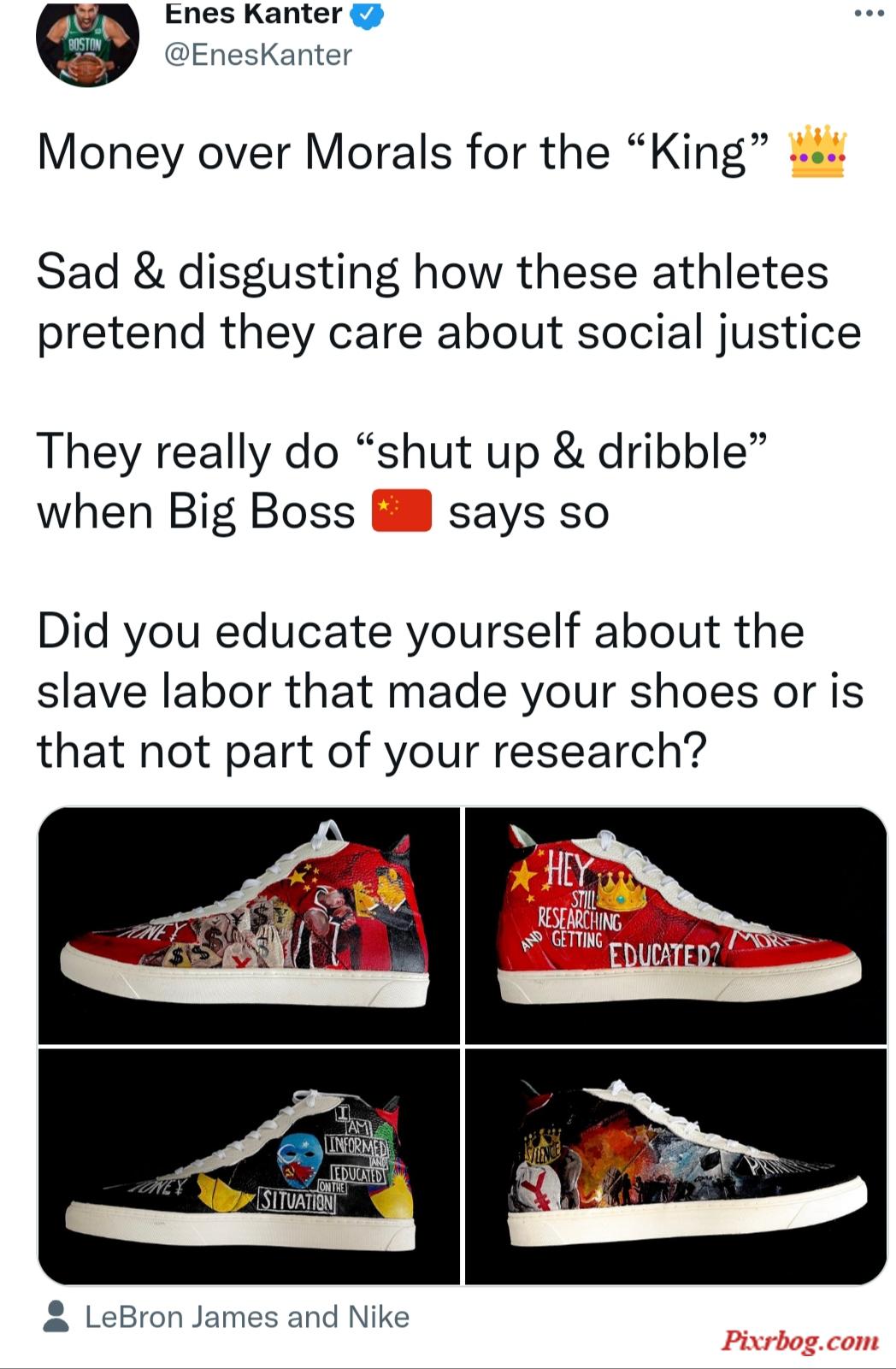Open the 'Hey still researching' shoe photo
Image resolution: width=896 pixels, height=1369 pixels.
tap(675, 925)
